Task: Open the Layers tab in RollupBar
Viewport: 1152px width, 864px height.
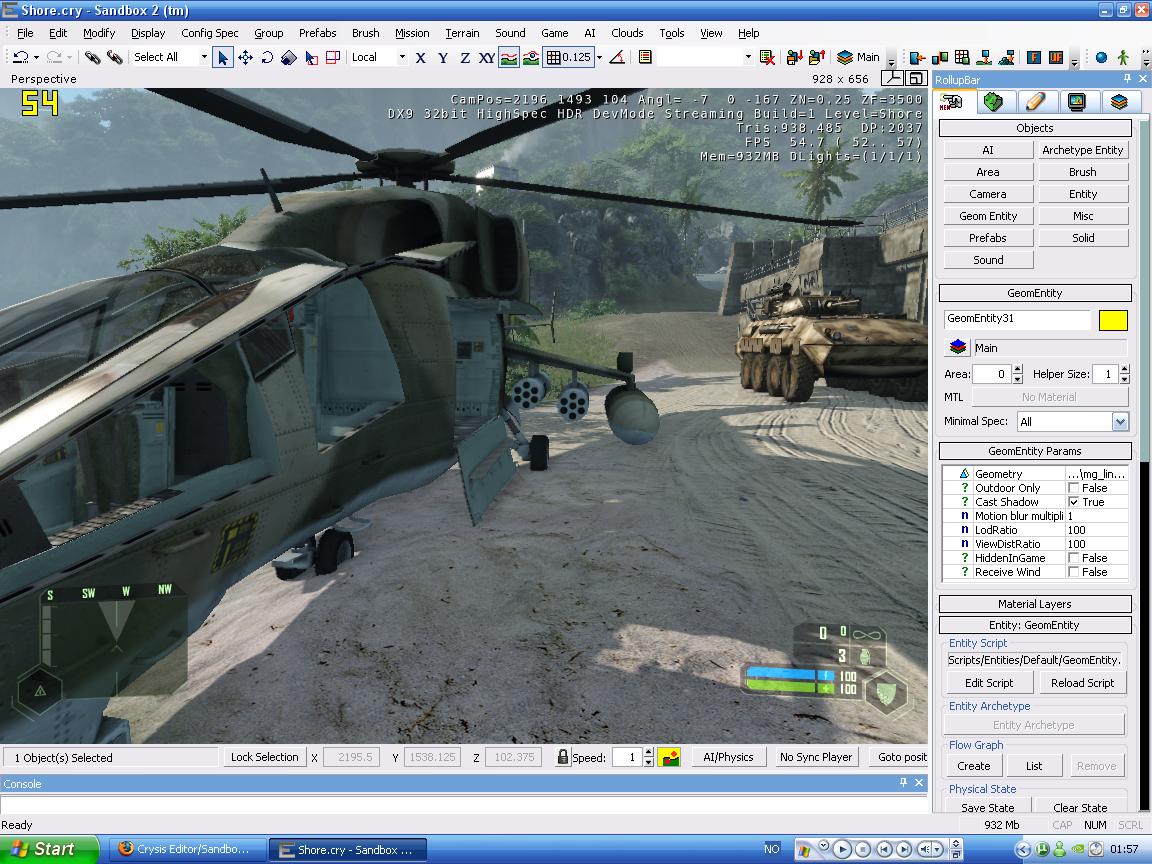Action: (1119, 102)
